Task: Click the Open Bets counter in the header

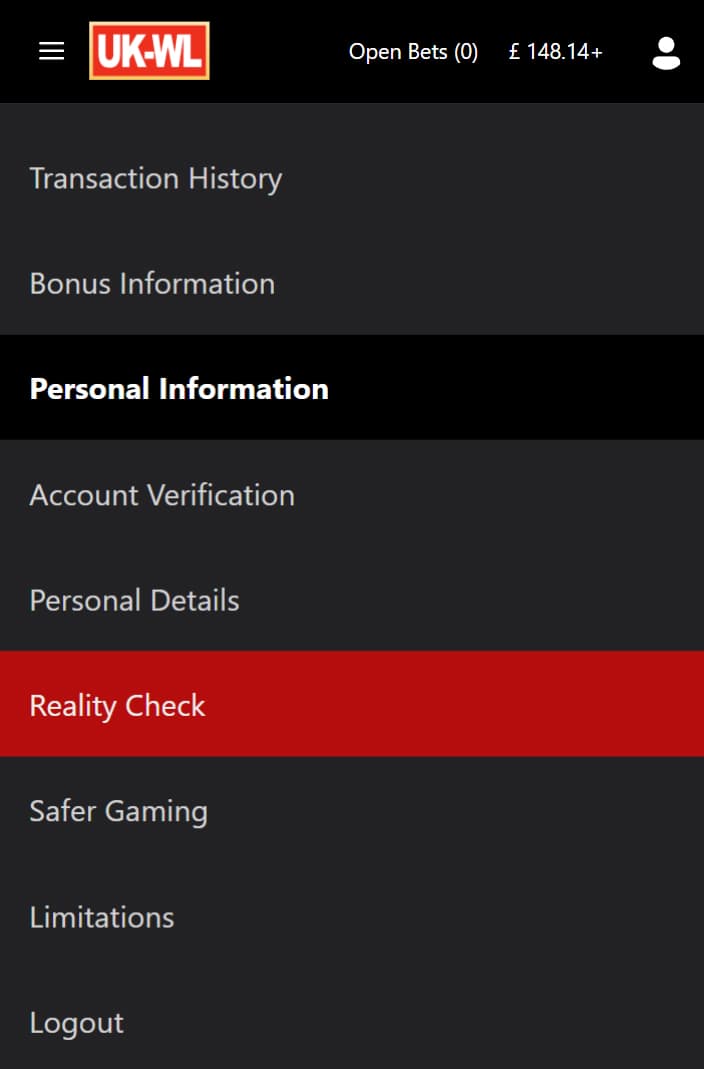Action: tap(413, 52)
